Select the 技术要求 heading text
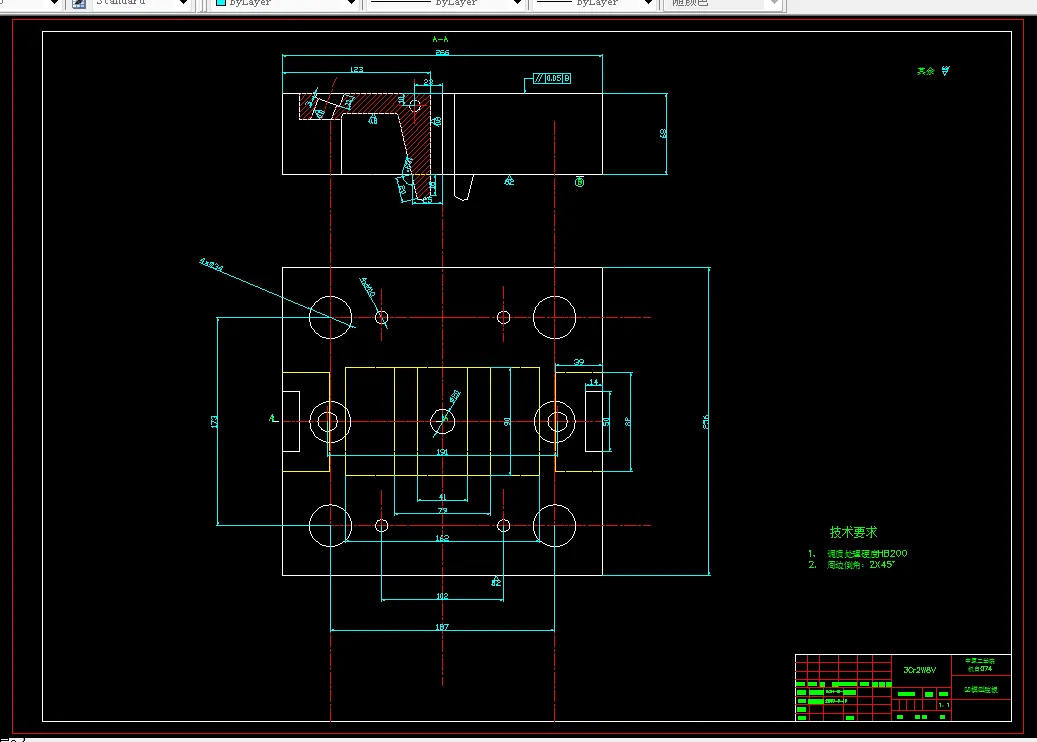Image resolution: width=1037 pixels, height=742 pixels. click(x=853, y=532)
